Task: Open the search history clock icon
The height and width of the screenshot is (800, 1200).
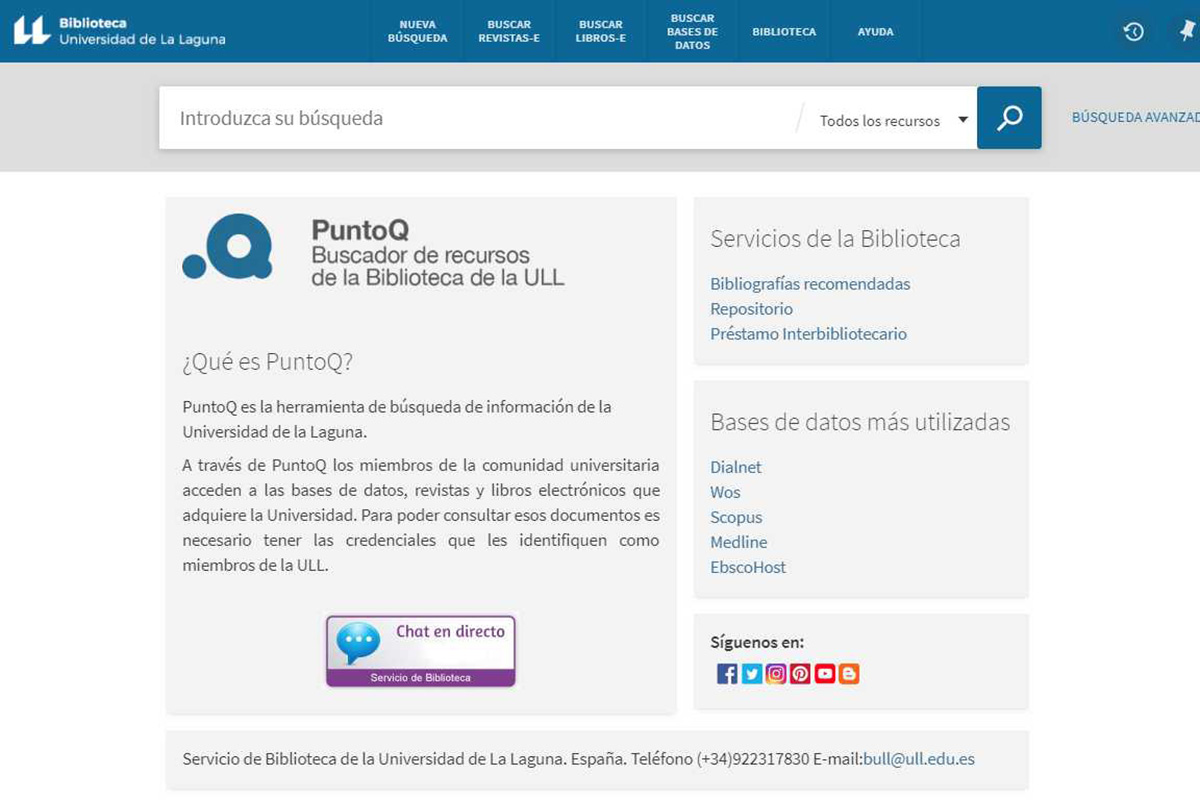Action: coord(1133,32)
